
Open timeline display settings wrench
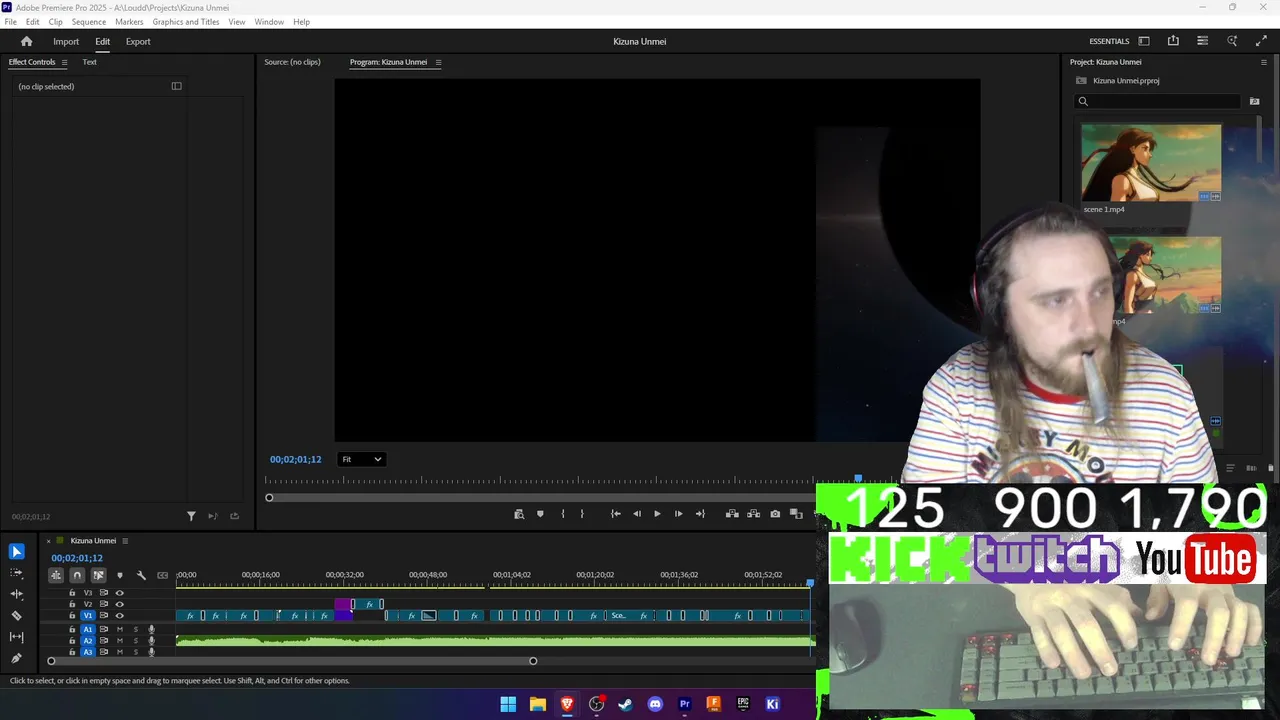[x=141, y=575]
